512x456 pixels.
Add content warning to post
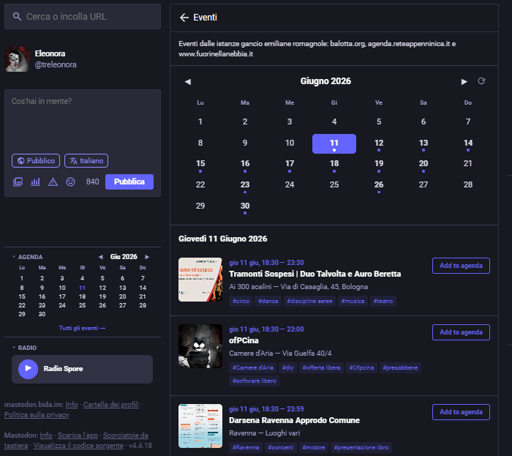click(53, 182)
